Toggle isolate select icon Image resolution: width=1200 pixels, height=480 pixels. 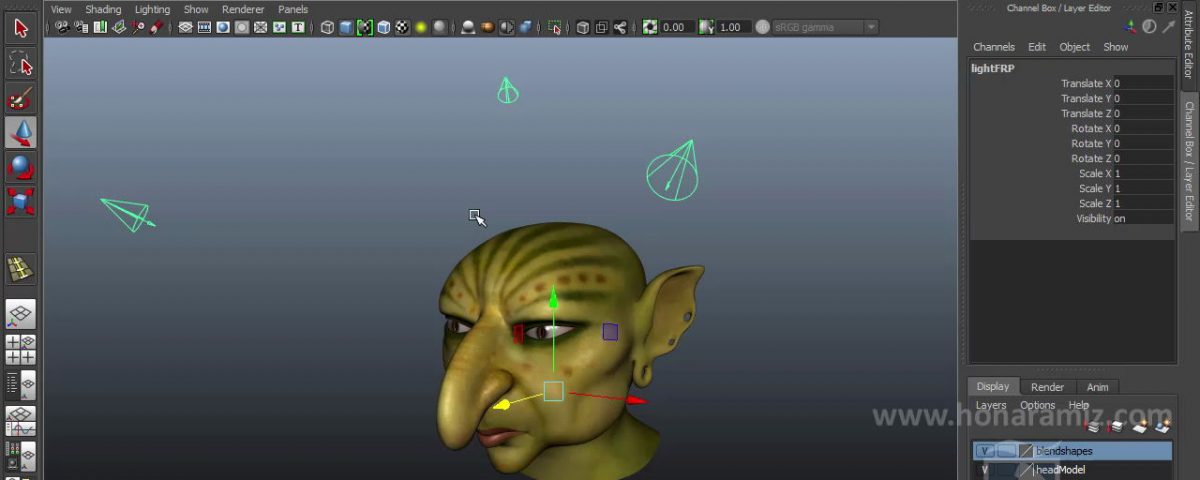pos(554,27)
